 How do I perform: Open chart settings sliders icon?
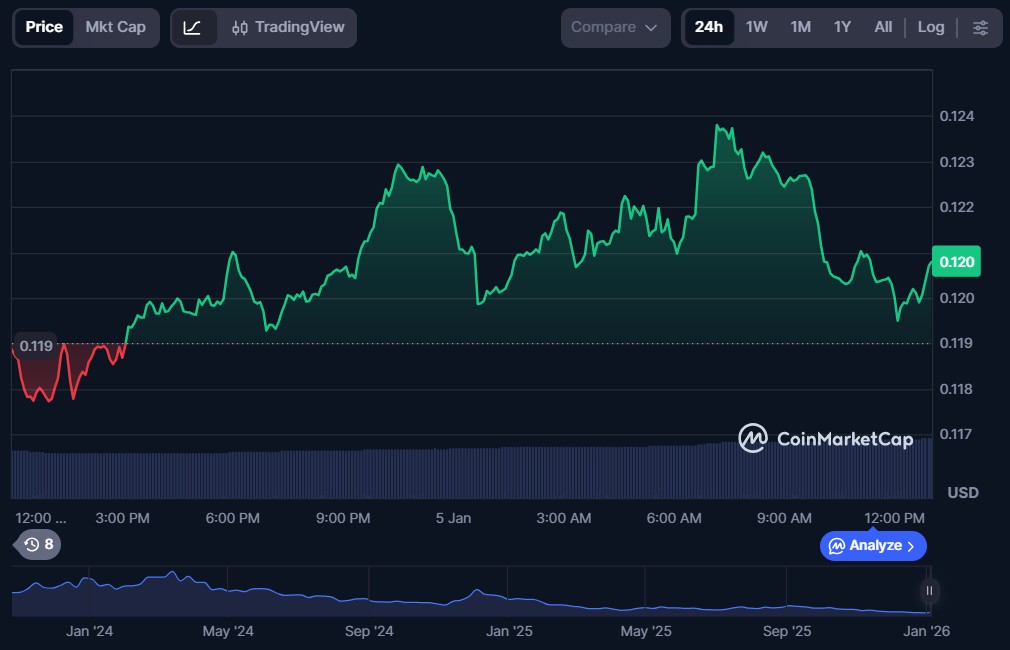click(980, 27)
